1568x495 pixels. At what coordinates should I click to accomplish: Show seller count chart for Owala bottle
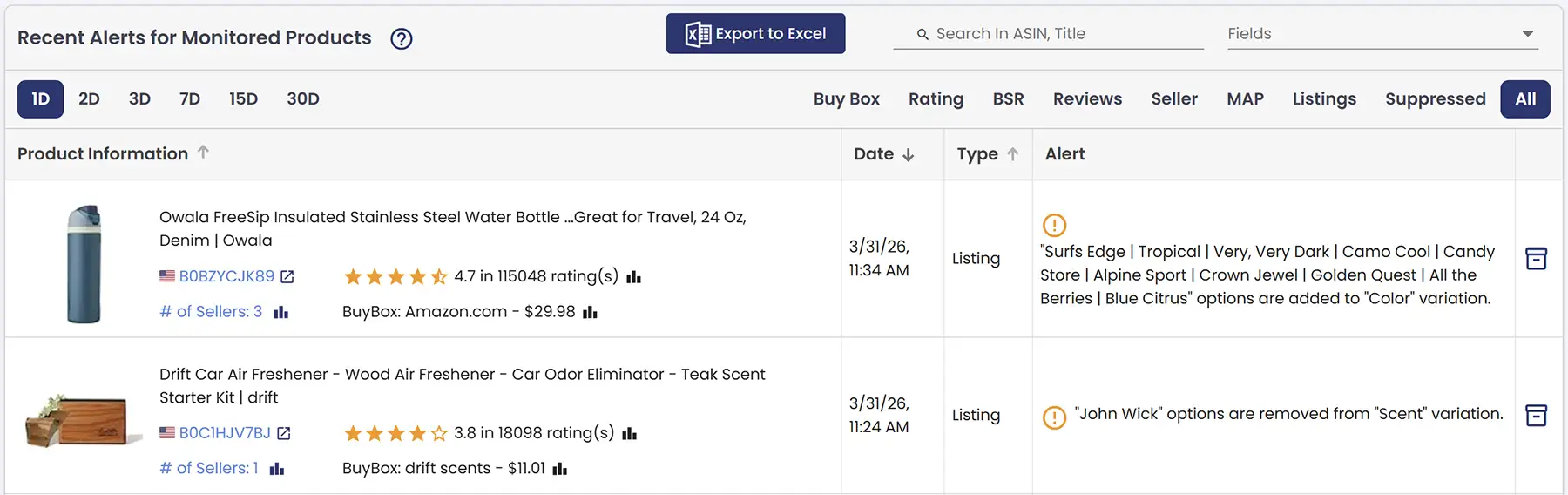click(x=280, y=312)
